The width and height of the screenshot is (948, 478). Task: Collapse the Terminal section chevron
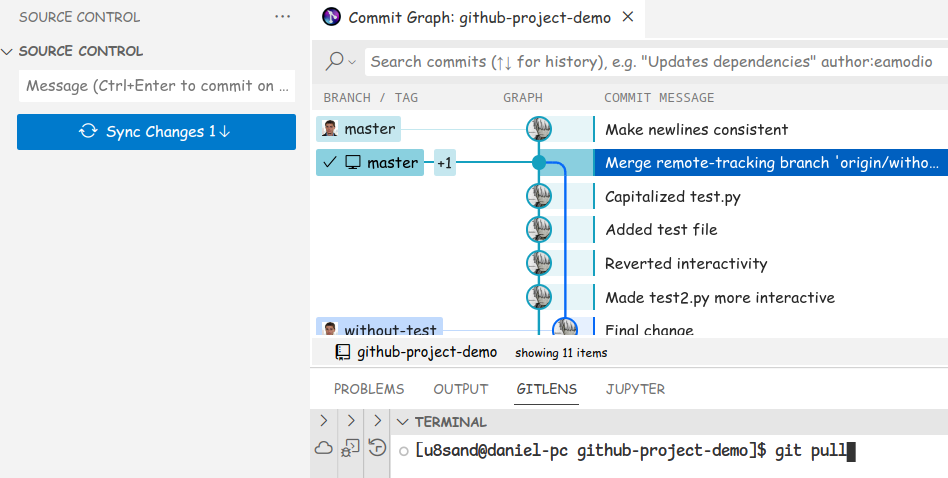tap(402, 422)
